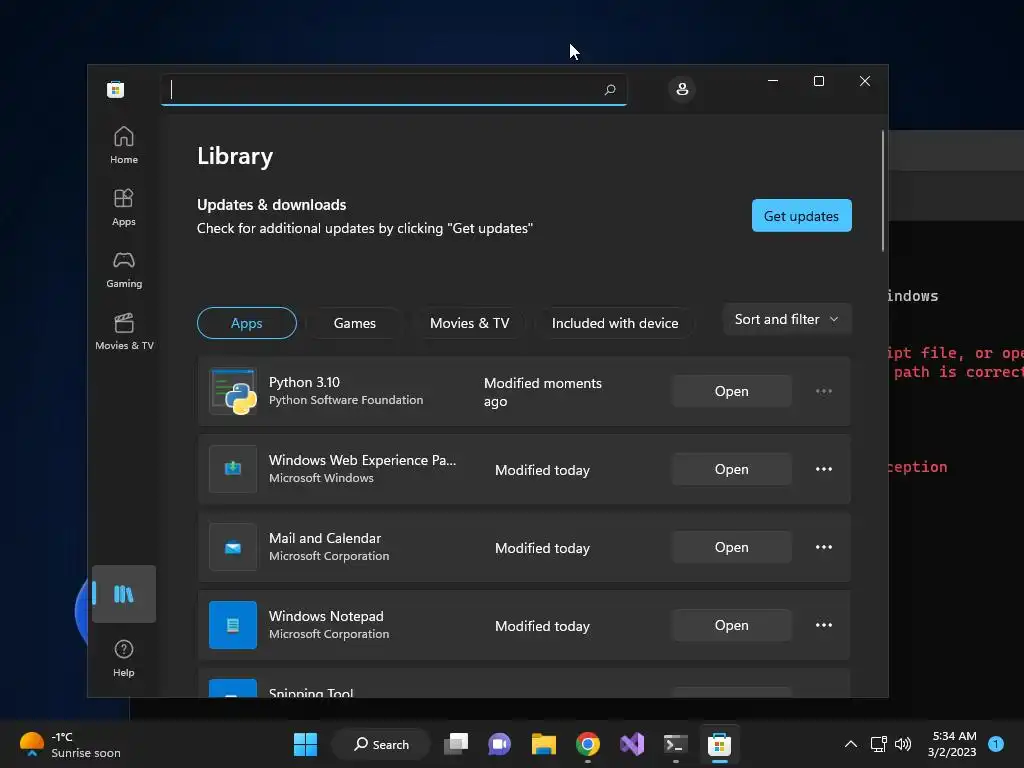The image size is (1024, 768).
Task: Open the Chat app in taskbar
Action: pos(500,744)
